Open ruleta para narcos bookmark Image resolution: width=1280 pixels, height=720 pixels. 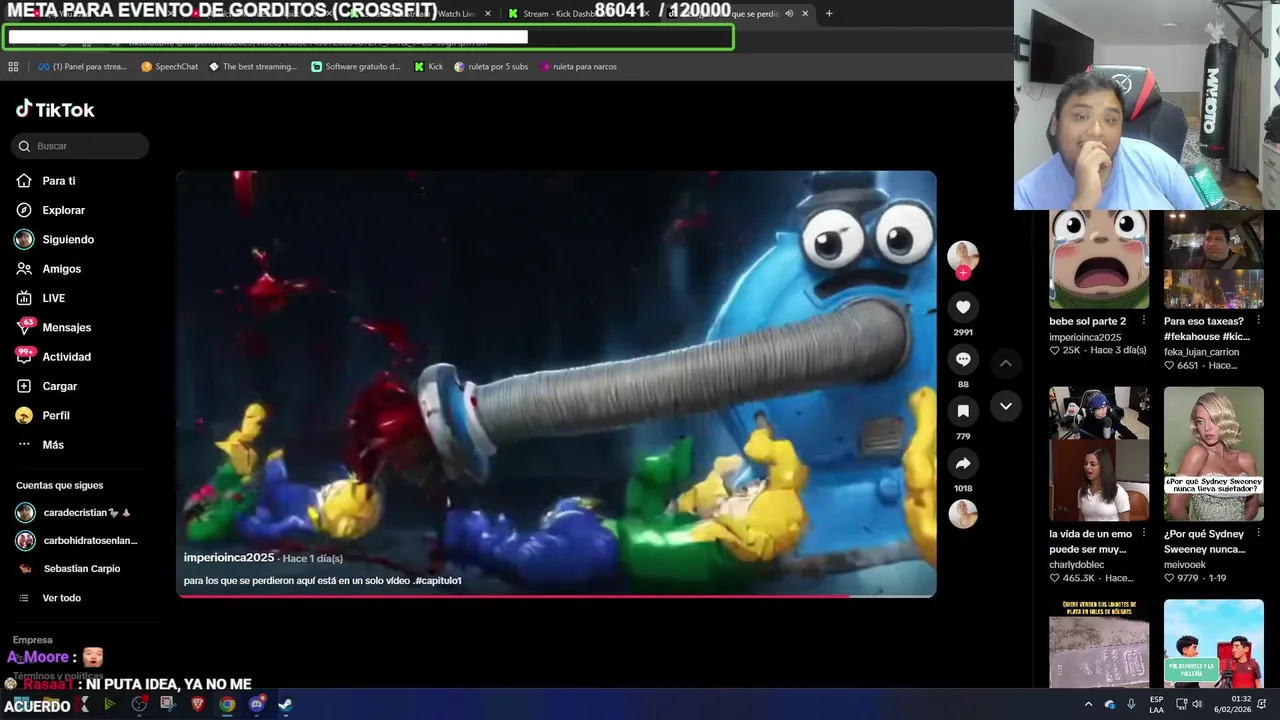click(x=578, y=67)
